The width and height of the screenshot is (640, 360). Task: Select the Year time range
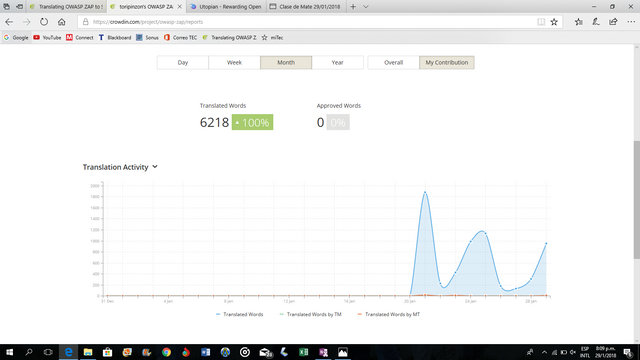pyautogui.click(x=338, y=62)
